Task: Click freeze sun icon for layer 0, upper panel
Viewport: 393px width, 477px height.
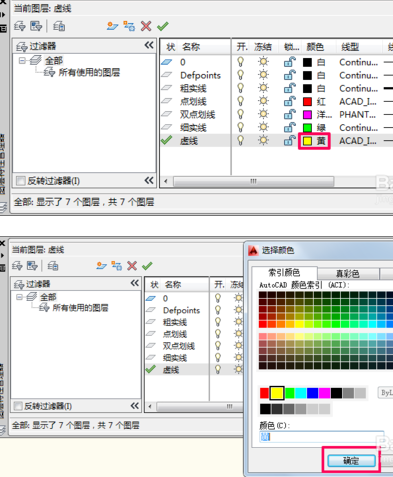Action: pyautogui.click(x=263, y=62)
